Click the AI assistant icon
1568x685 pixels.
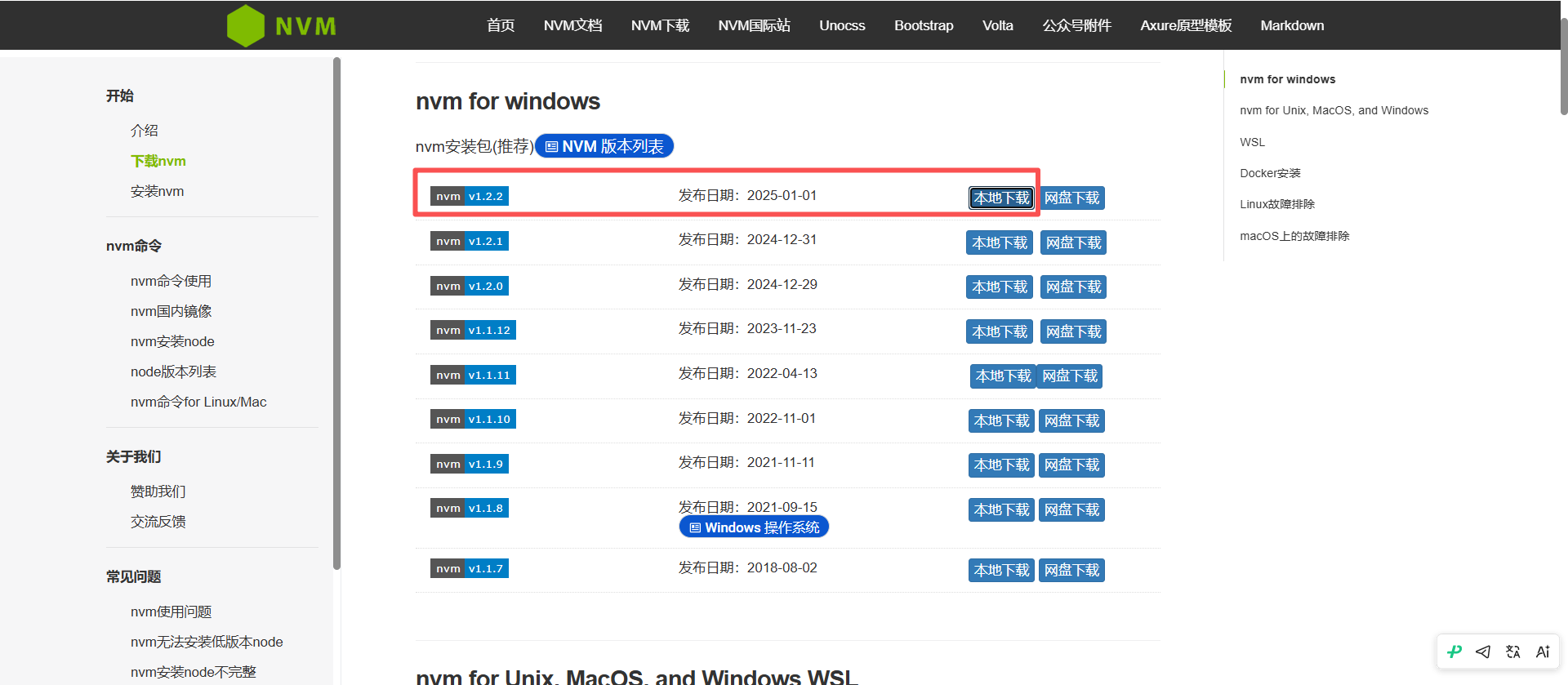1543,652
